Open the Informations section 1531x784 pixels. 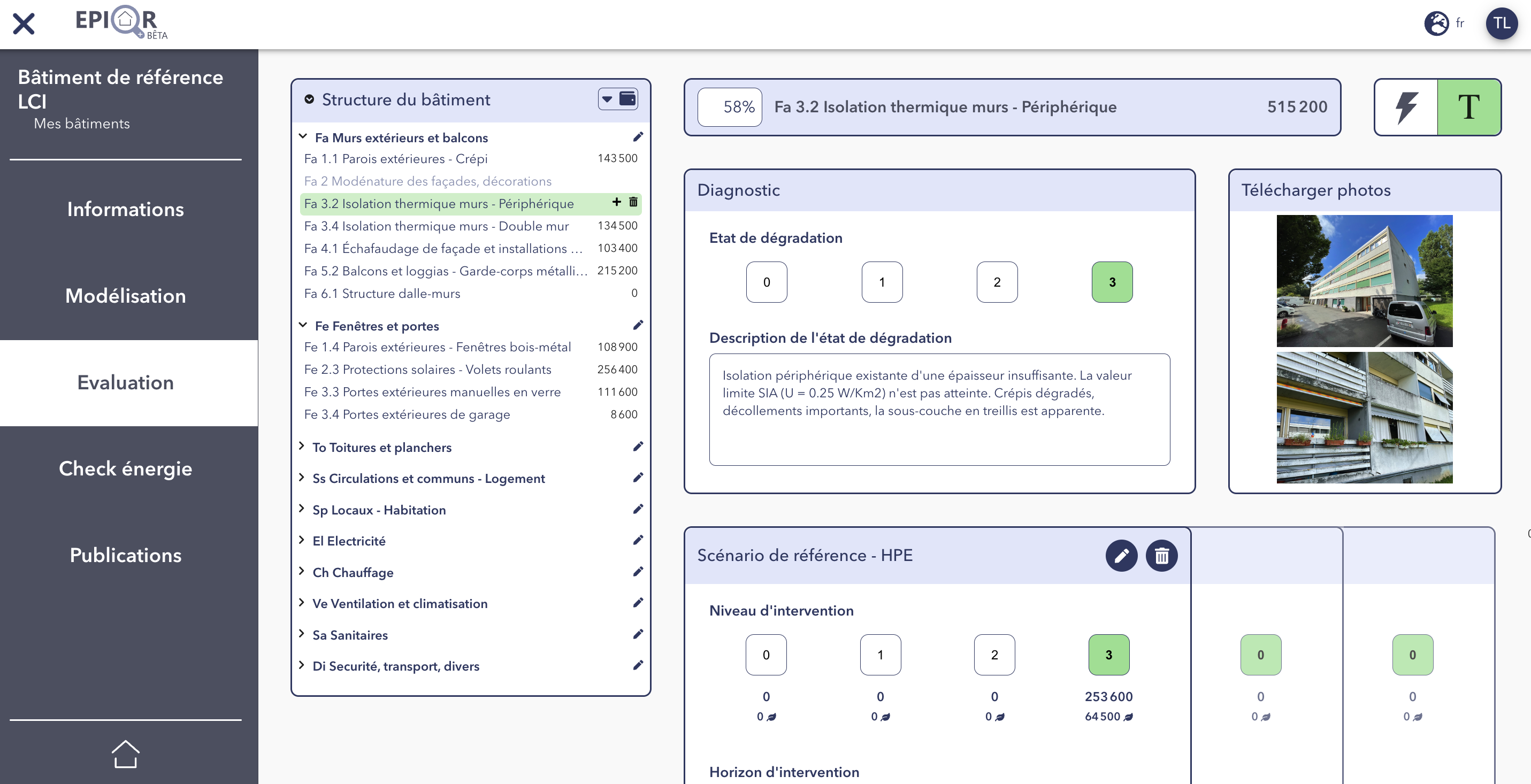point(125,209)
